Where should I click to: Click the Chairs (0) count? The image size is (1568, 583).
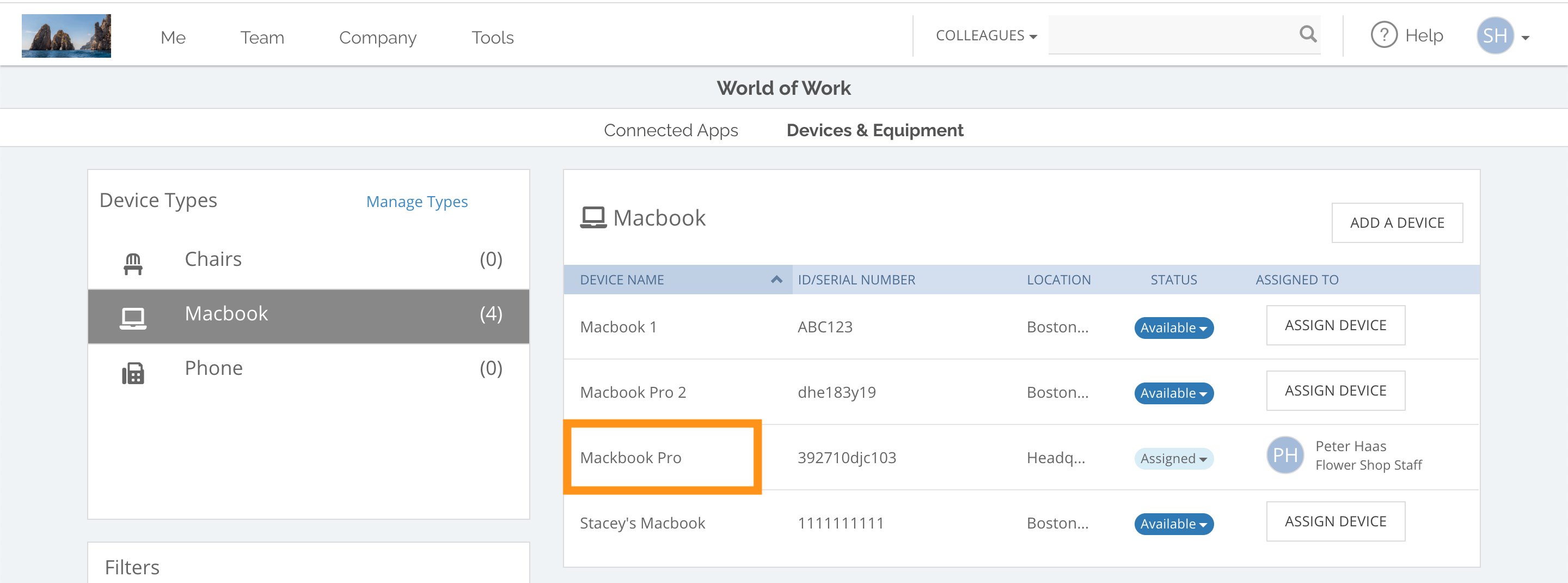(x=491, y=259)
